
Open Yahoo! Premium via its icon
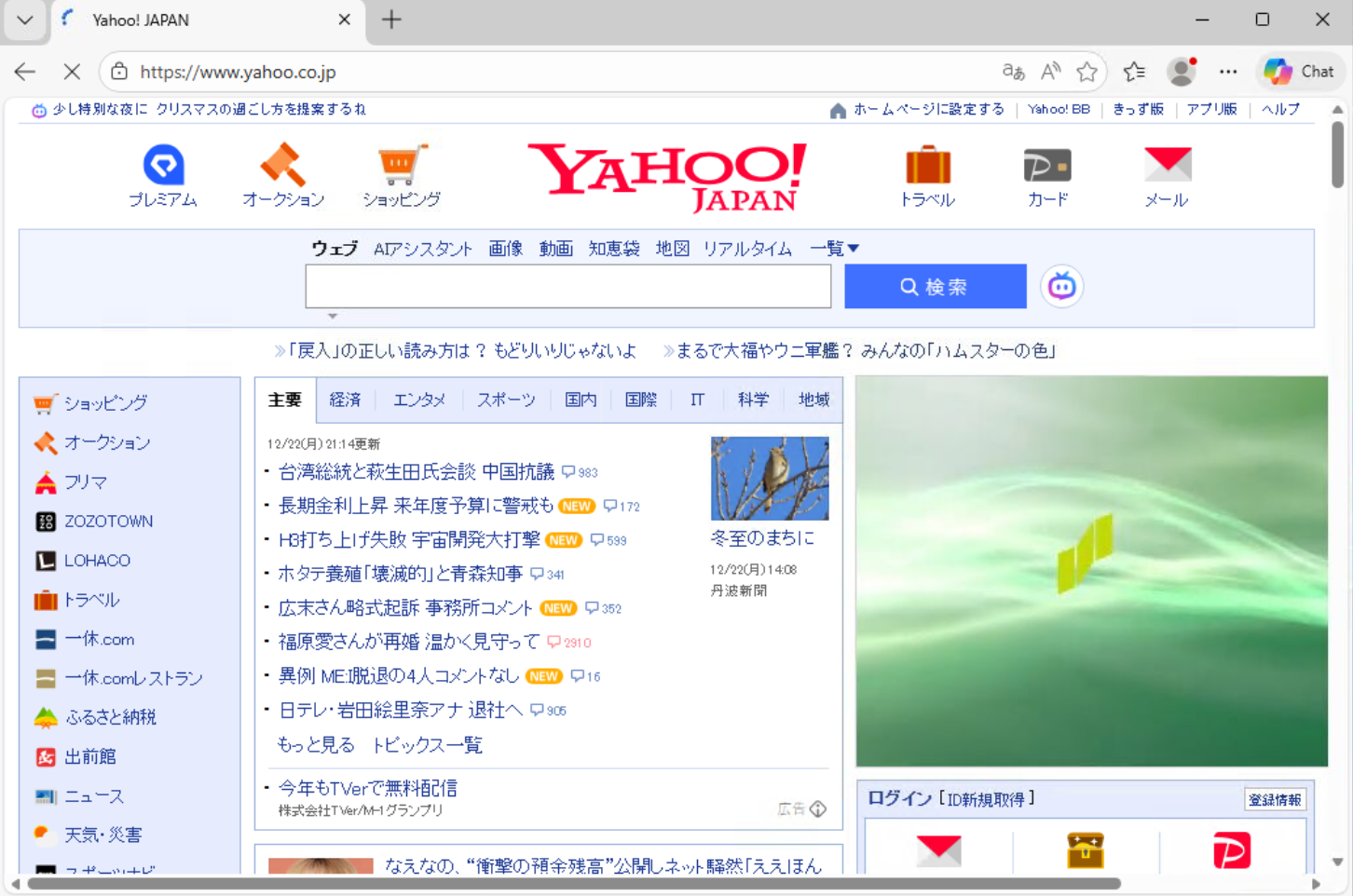162,165
